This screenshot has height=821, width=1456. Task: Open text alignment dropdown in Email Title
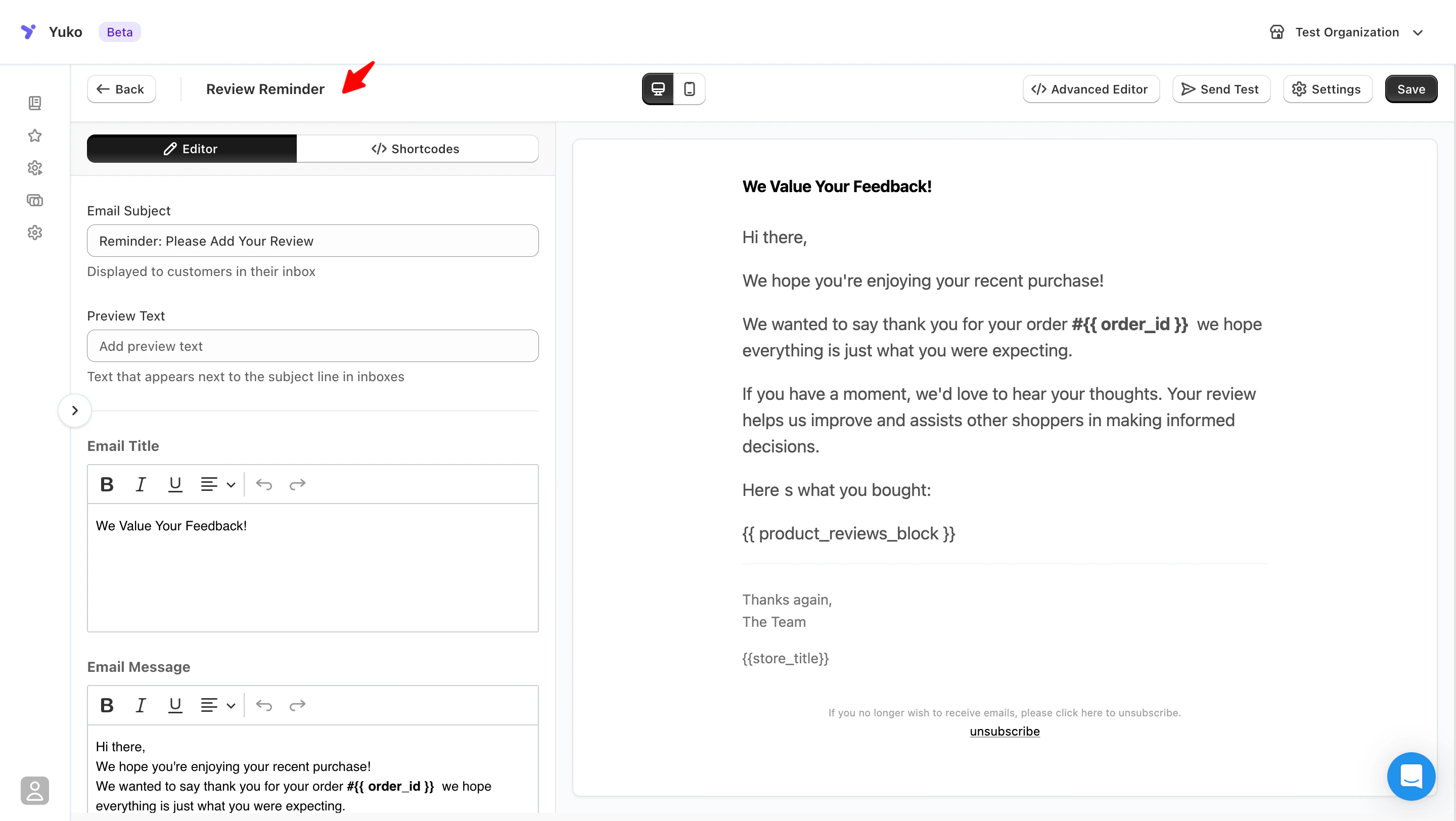tap(217, 484)
